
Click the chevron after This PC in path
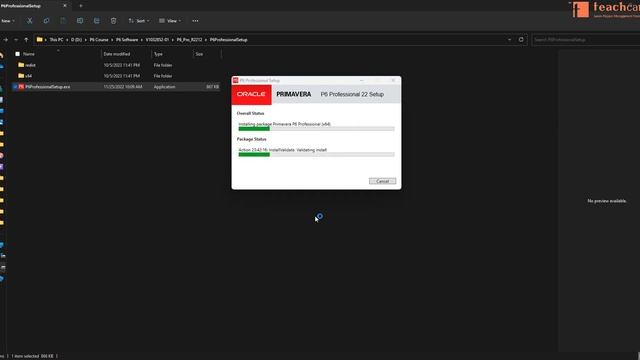tap(67, 40)
